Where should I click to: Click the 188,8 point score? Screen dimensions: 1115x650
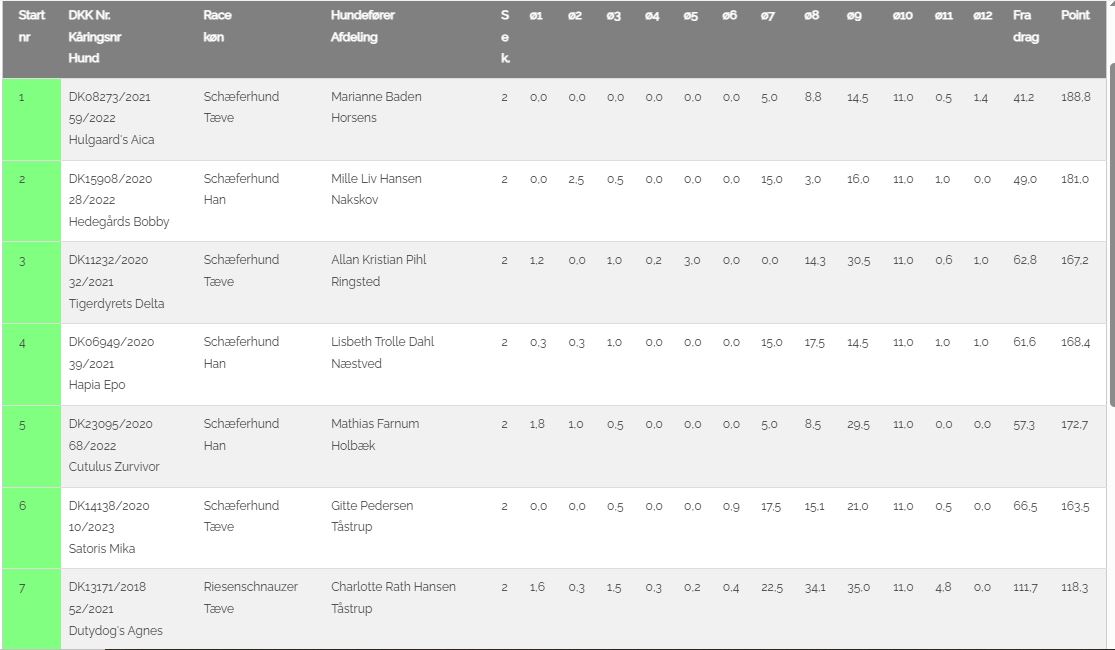coord(1075,97)
